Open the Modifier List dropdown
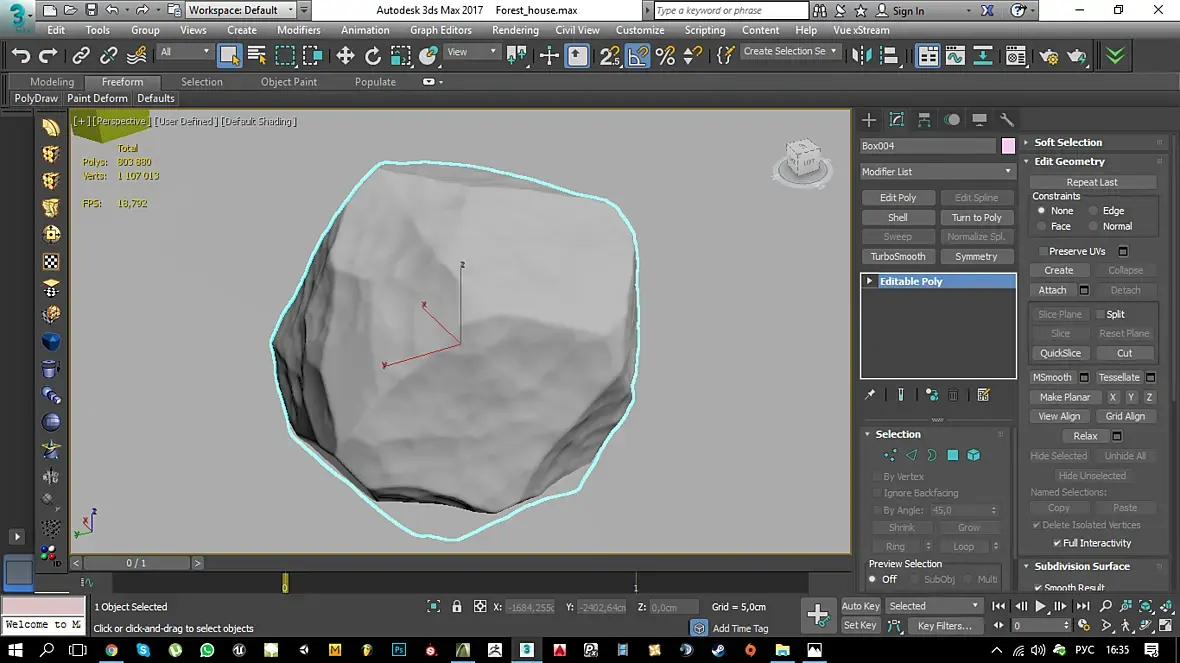Viewport: 1180px width, 663px height. pyautogui.click(x=937, y=172)
